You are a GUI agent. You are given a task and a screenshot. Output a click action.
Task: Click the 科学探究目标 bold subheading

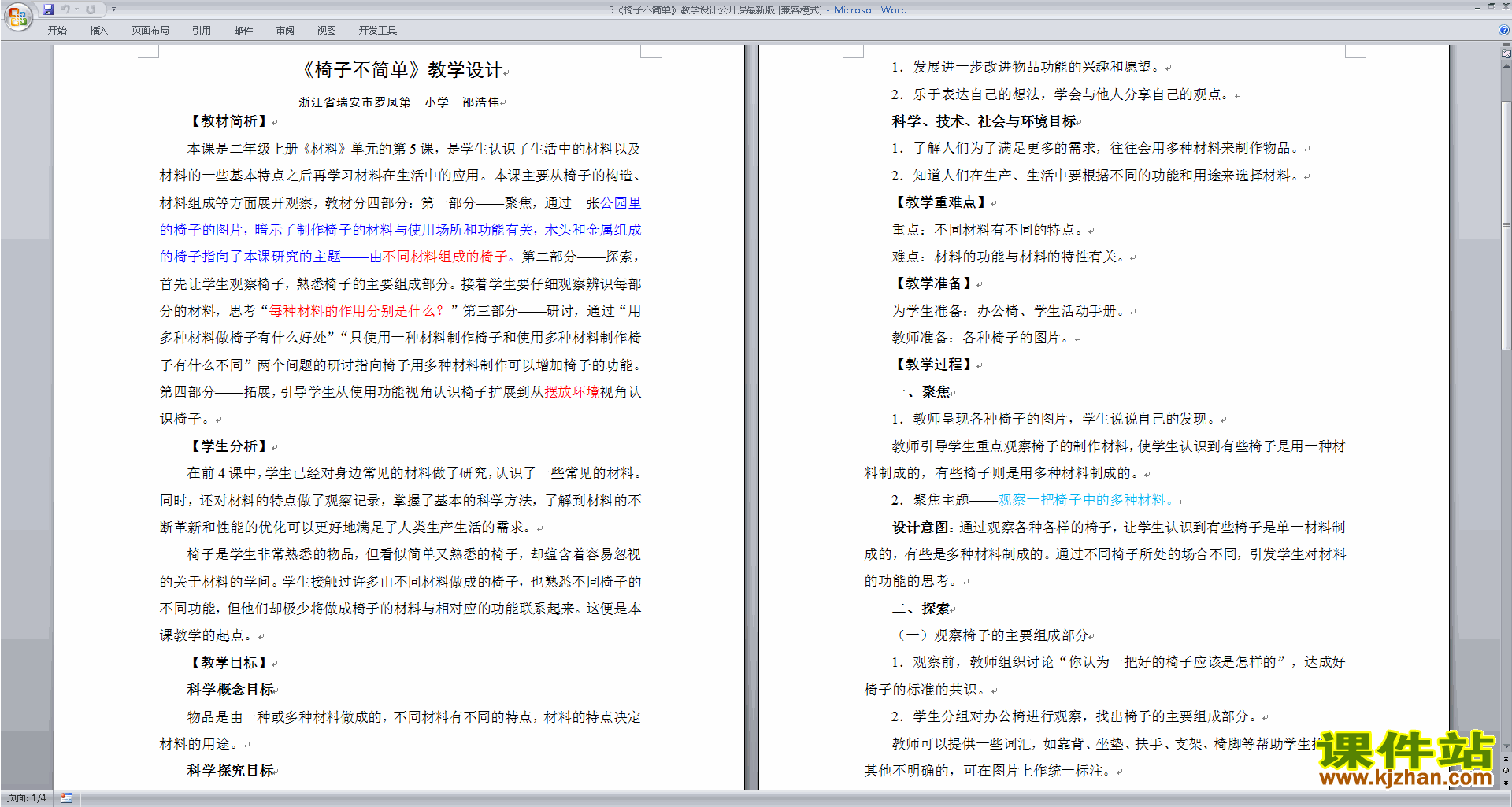(x=230, y=771)
